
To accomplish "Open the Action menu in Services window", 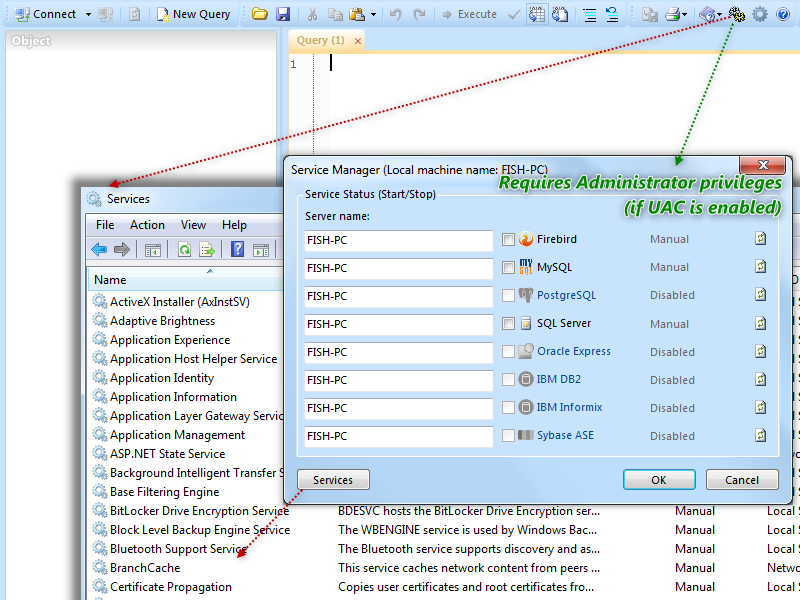I will pos(147,225).
